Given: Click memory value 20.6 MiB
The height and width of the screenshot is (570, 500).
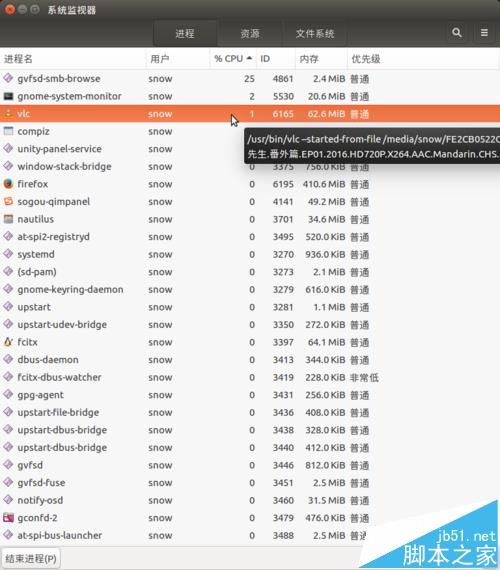Looking at the screenshot, I should coord(326,96).
